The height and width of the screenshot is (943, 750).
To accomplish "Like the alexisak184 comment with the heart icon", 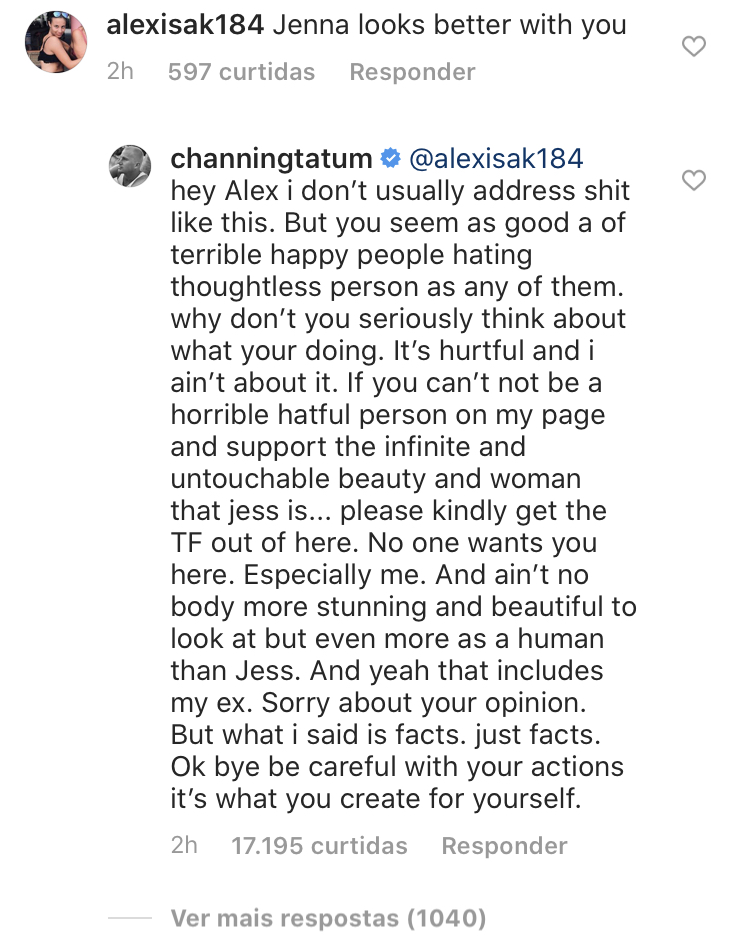I will tap(693, 46).
